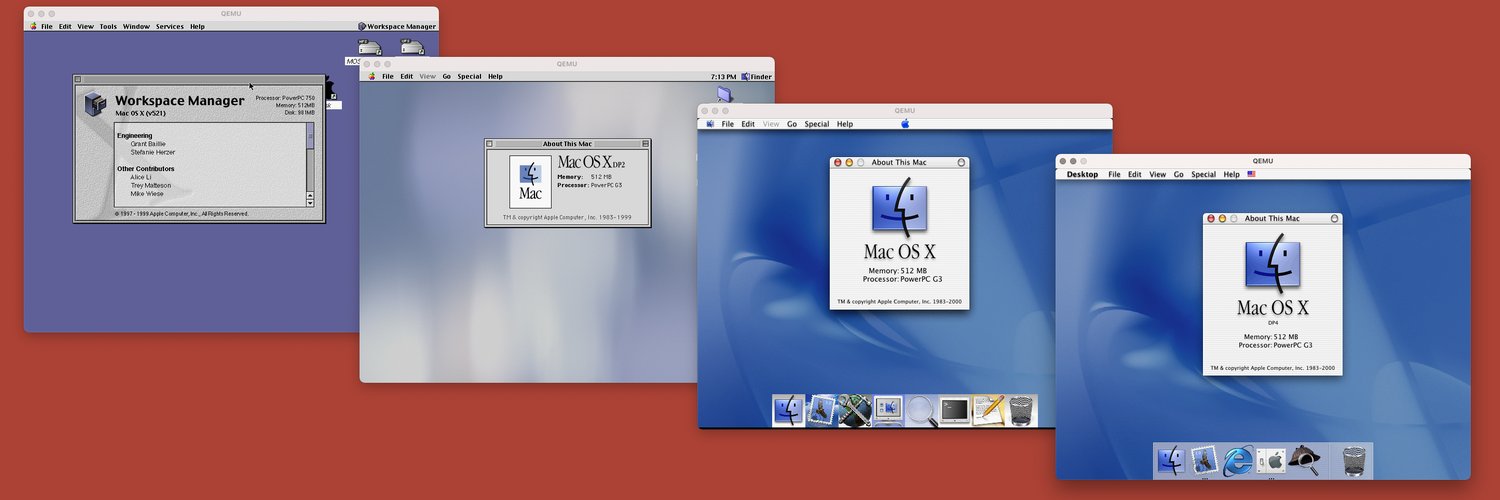The height and width of the screenshot is (500, 1500).
Task: Click the clear pill button on DP4 About window
Action: [x=1334, y=218]
